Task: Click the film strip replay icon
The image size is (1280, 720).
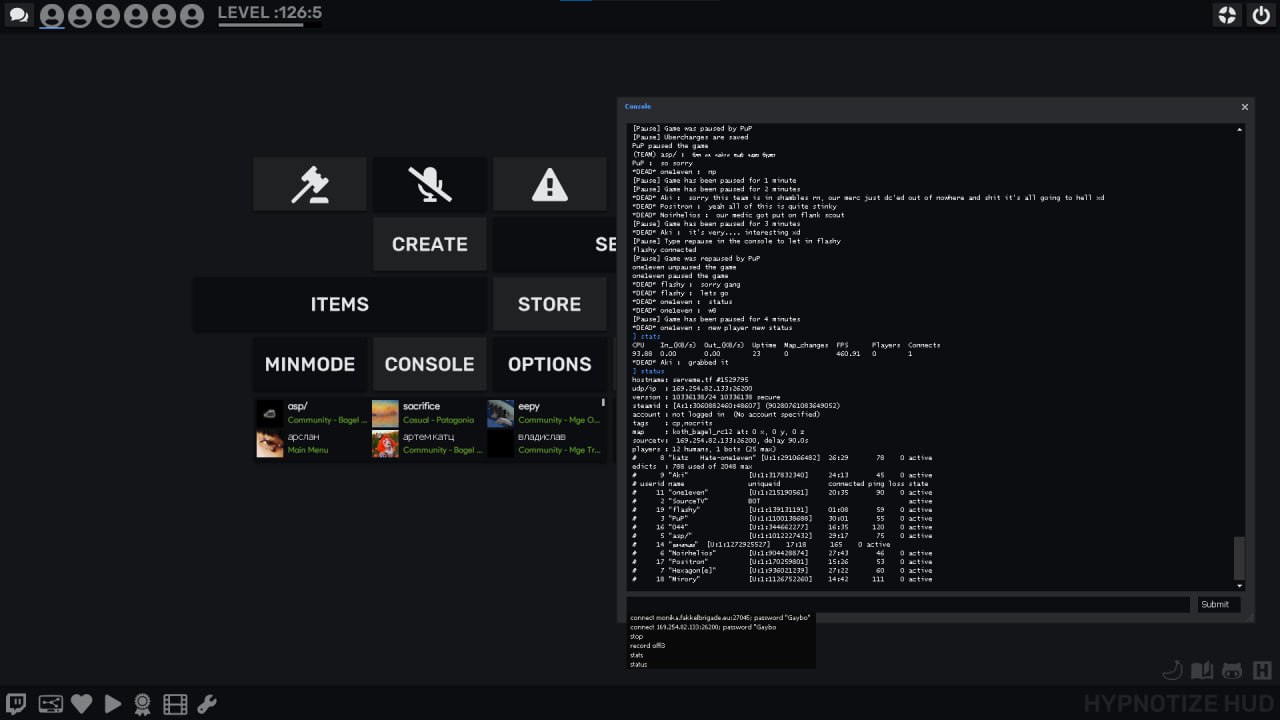Action: pyautogui.click(x=175, y=704)
